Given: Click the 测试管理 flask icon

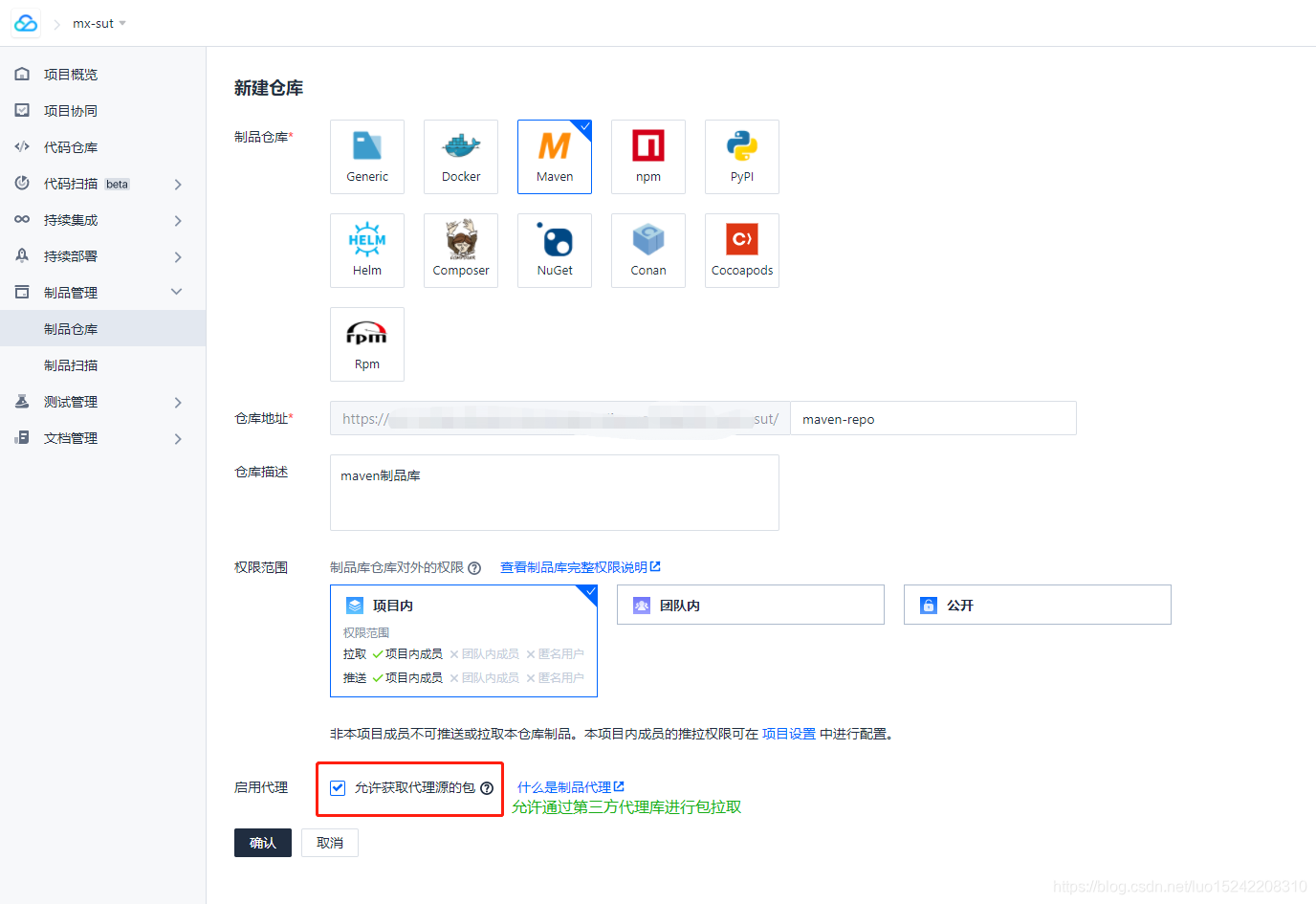Looking at the screenshot, I should pos(22,401).
